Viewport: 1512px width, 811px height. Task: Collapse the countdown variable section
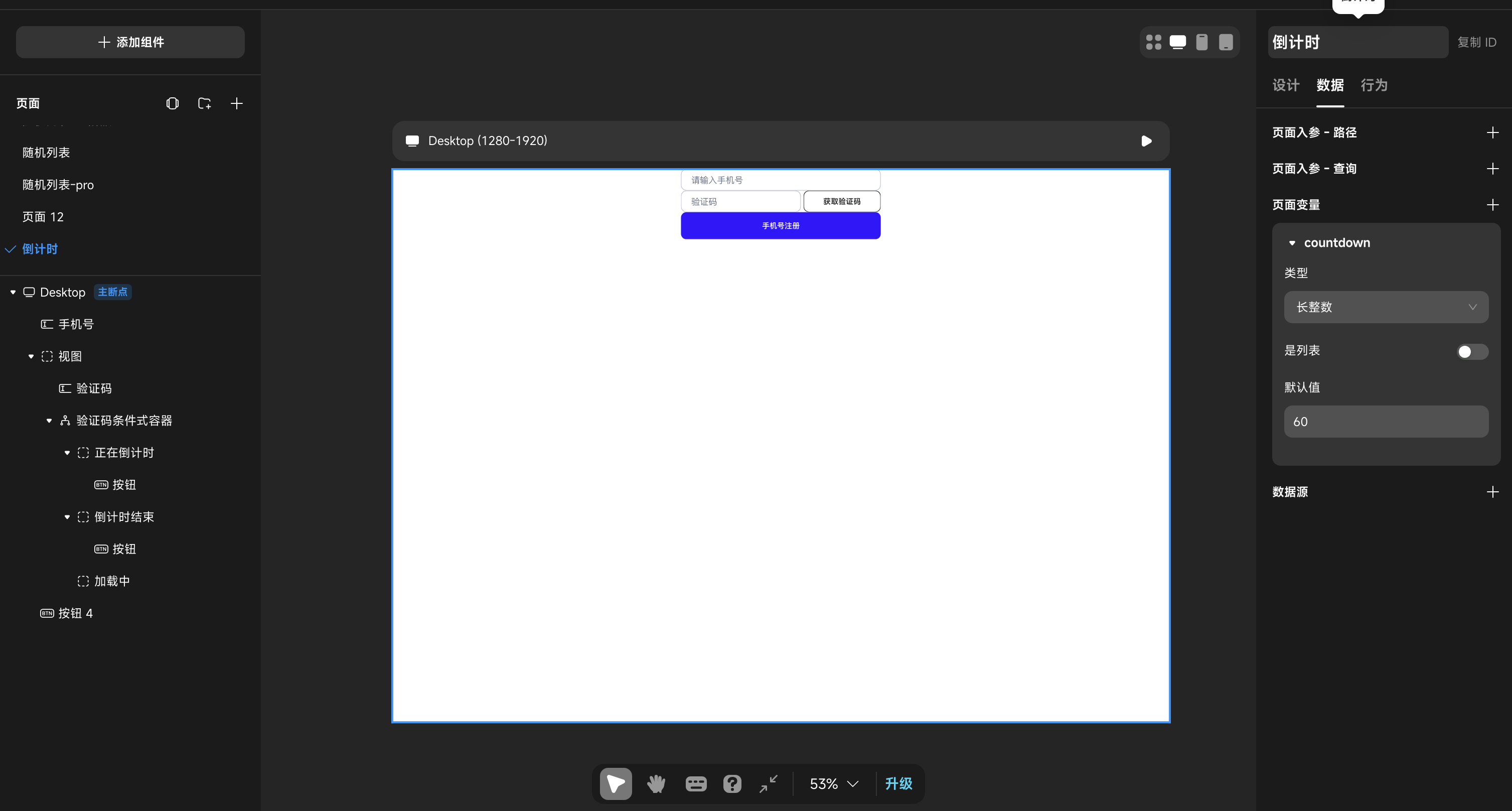point(1291,243)
